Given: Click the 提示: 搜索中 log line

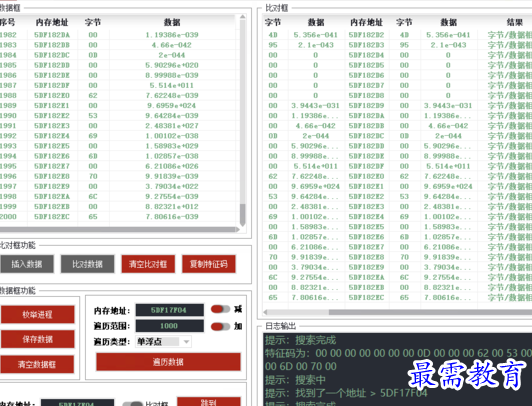Looking at the screenshot, I should (x=295, y=380).
